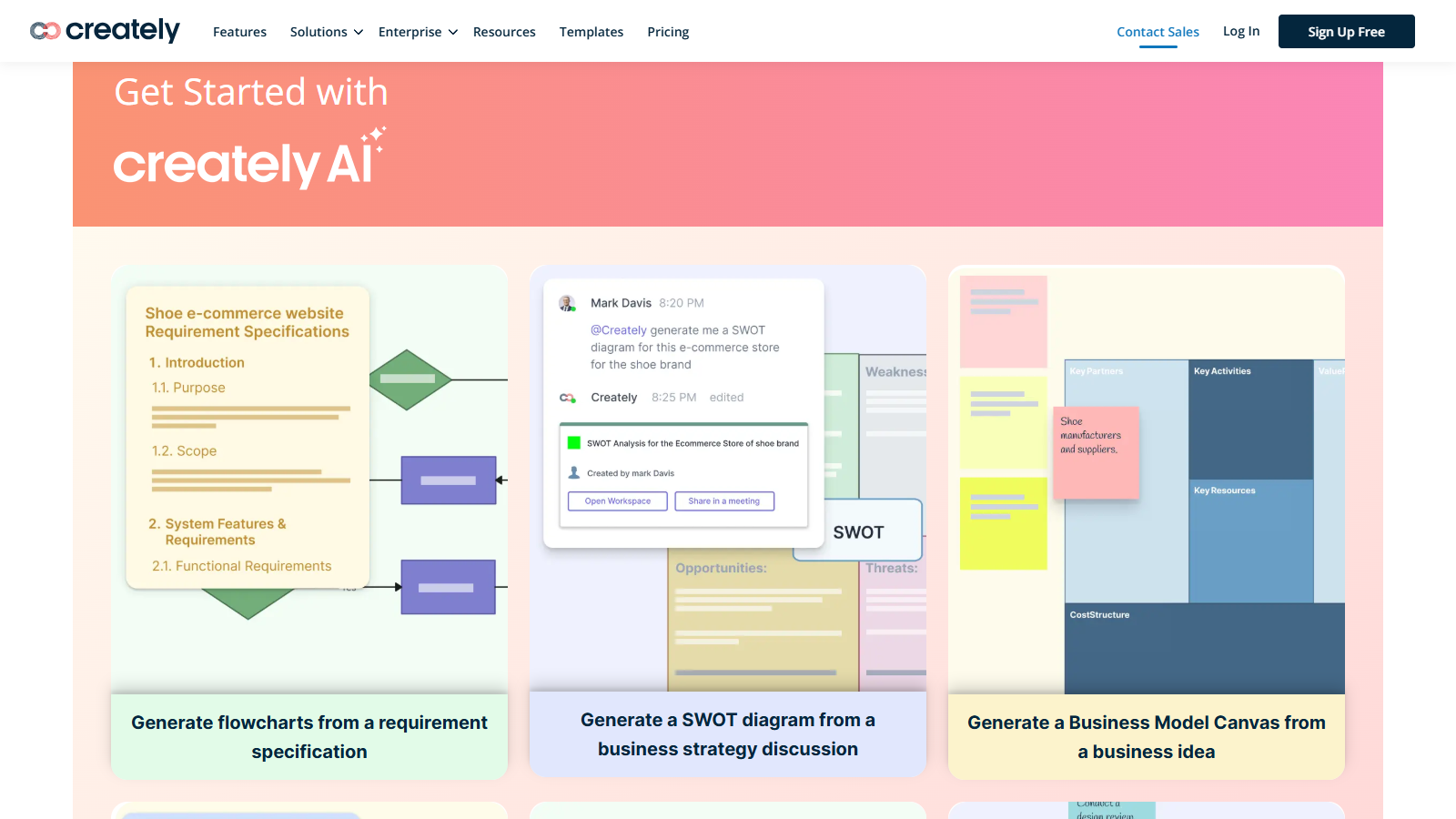Click the Creately AI banner logo
1456x819 pixels.
[x=249, y=158]
